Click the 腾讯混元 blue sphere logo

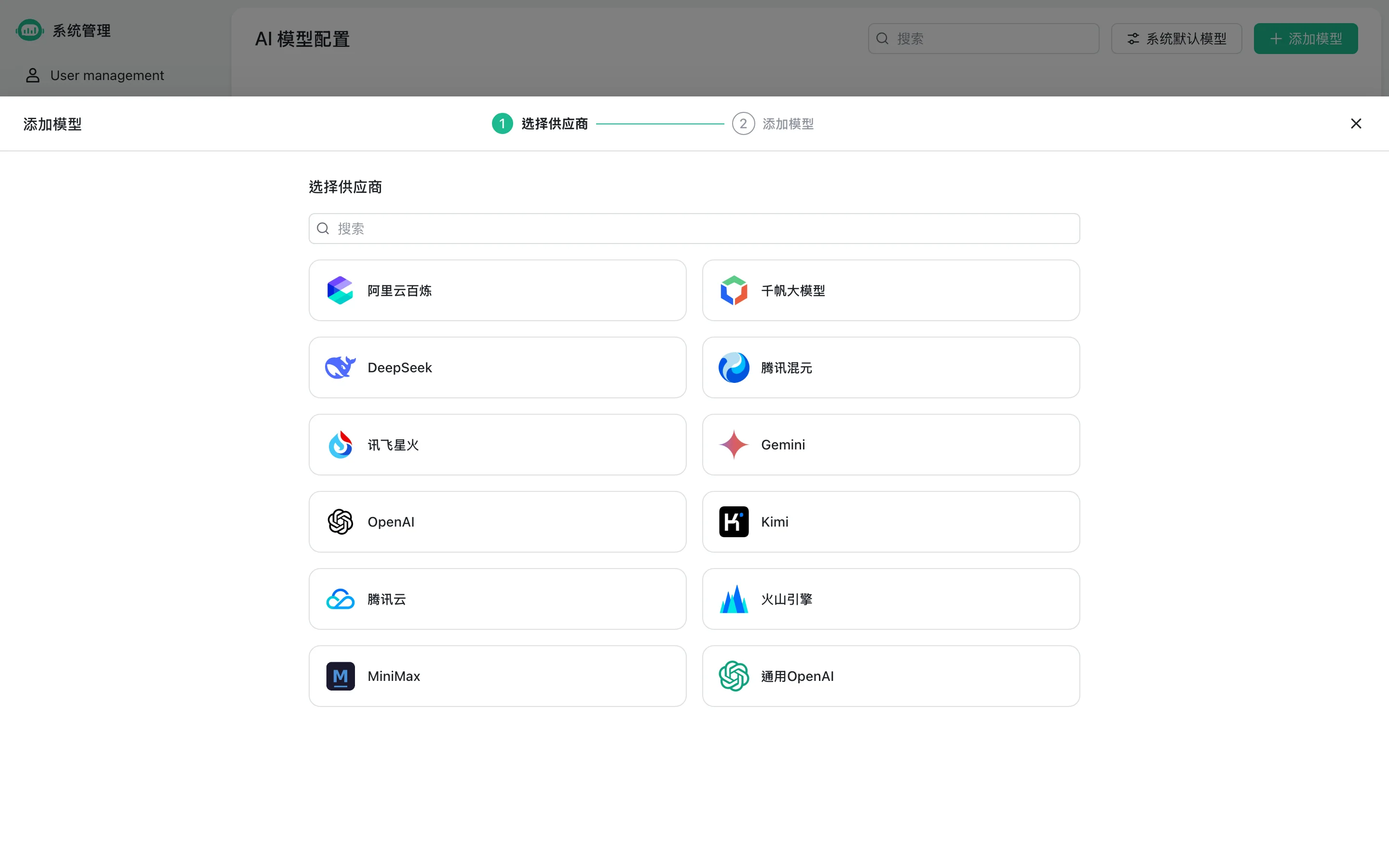734,367
